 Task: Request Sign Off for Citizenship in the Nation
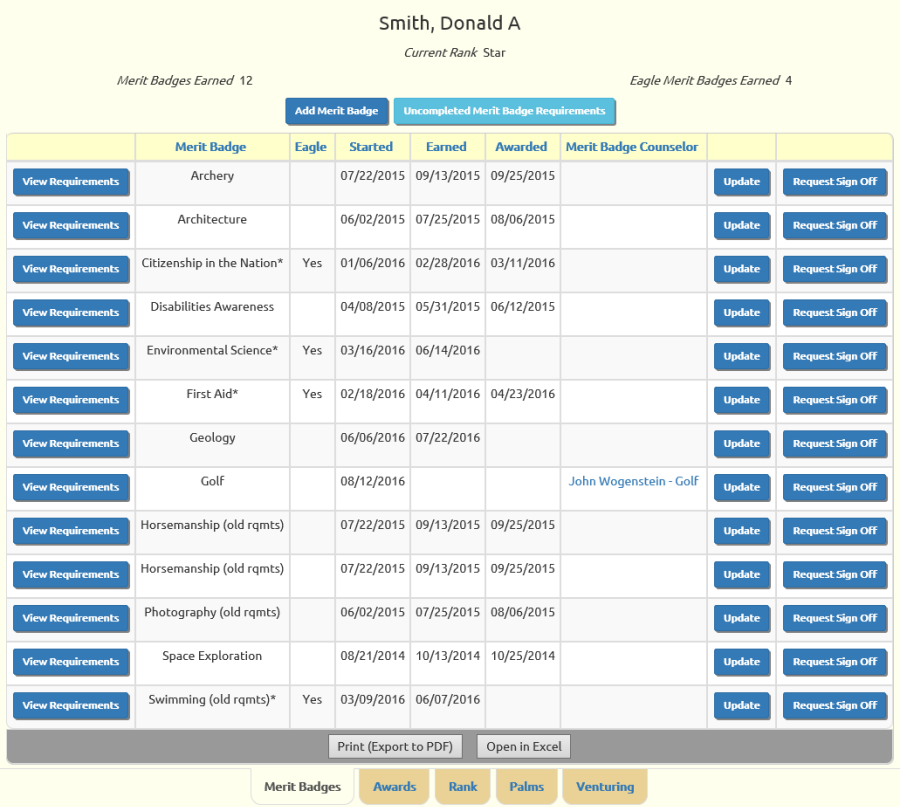coord(835,269)
